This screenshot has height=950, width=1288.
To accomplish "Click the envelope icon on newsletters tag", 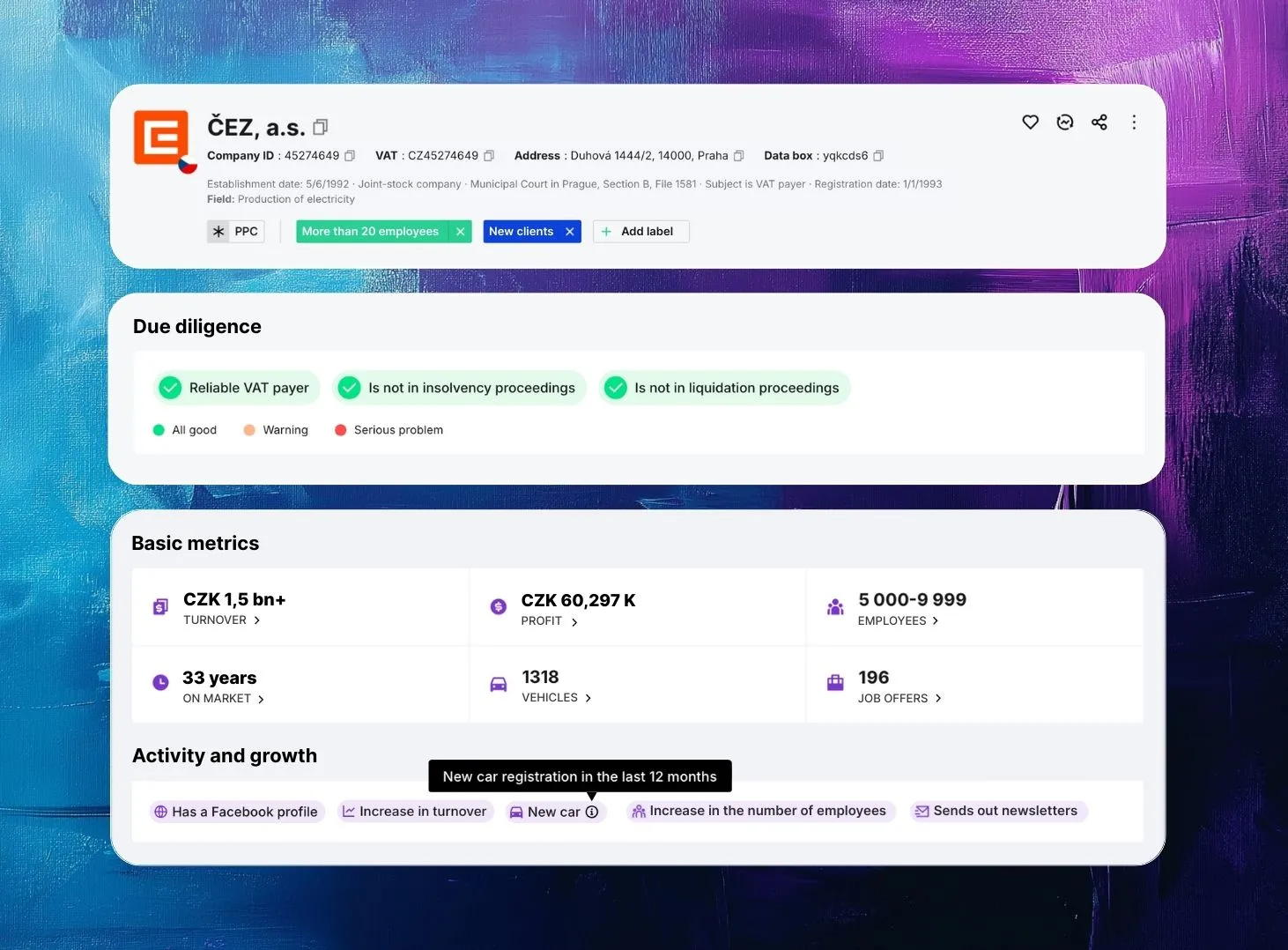I will (x=922, y=812).
